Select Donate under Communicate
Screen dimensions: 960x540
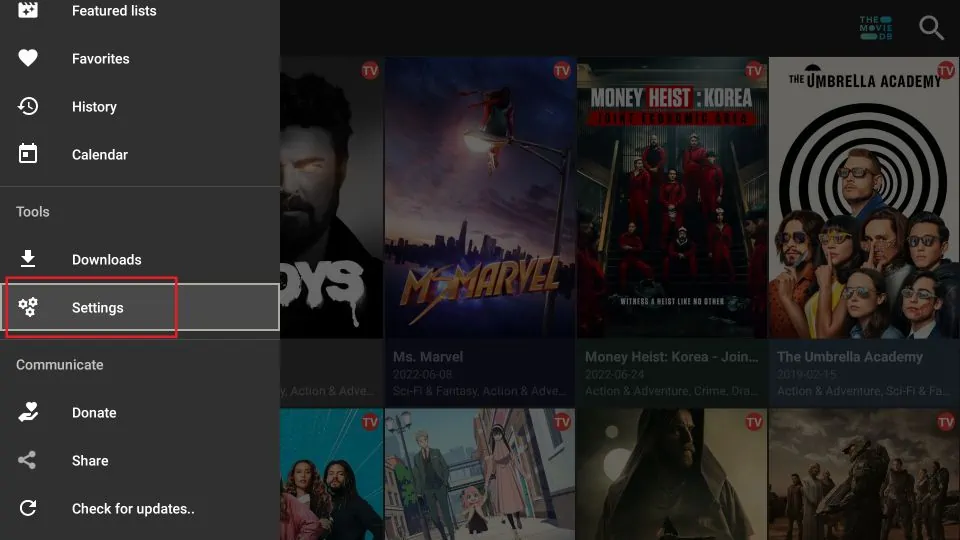[140, 412]
